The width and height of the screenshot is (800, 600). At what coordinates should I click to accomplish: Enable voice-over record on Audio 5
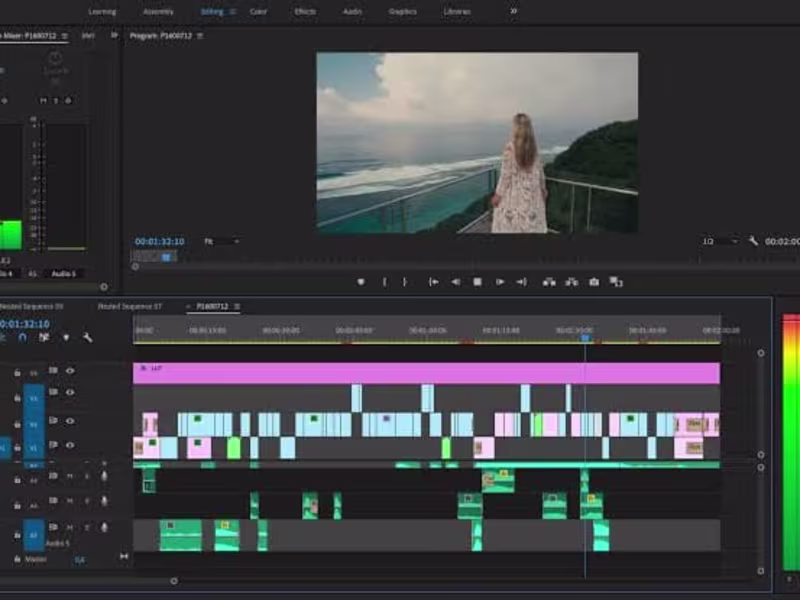pos(104,527)
